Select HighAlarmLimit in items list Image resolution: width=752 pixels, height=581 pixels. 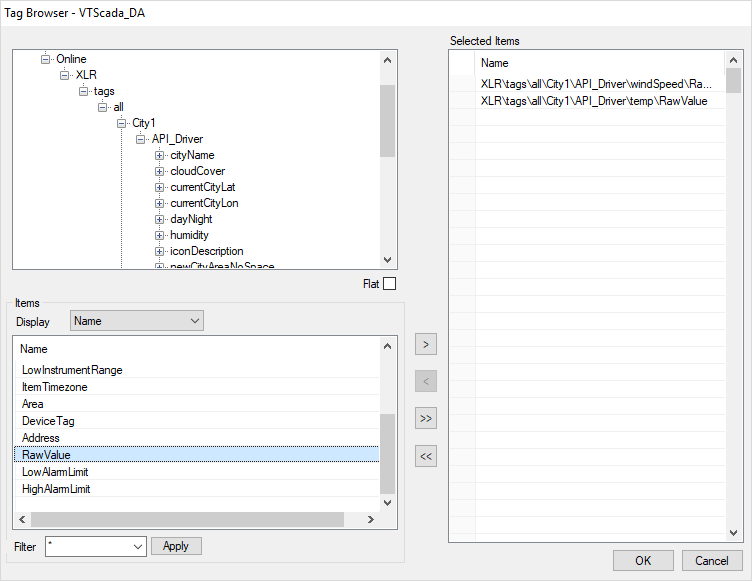(x=197, y=489)
